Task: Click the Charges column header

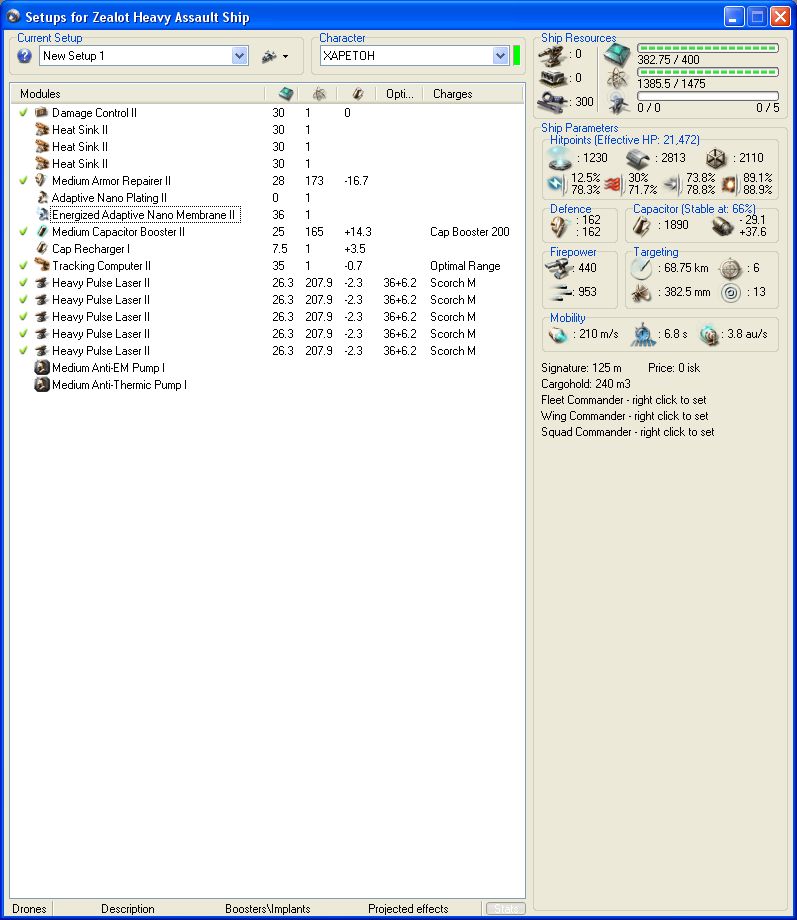Action: pos(473,93)
